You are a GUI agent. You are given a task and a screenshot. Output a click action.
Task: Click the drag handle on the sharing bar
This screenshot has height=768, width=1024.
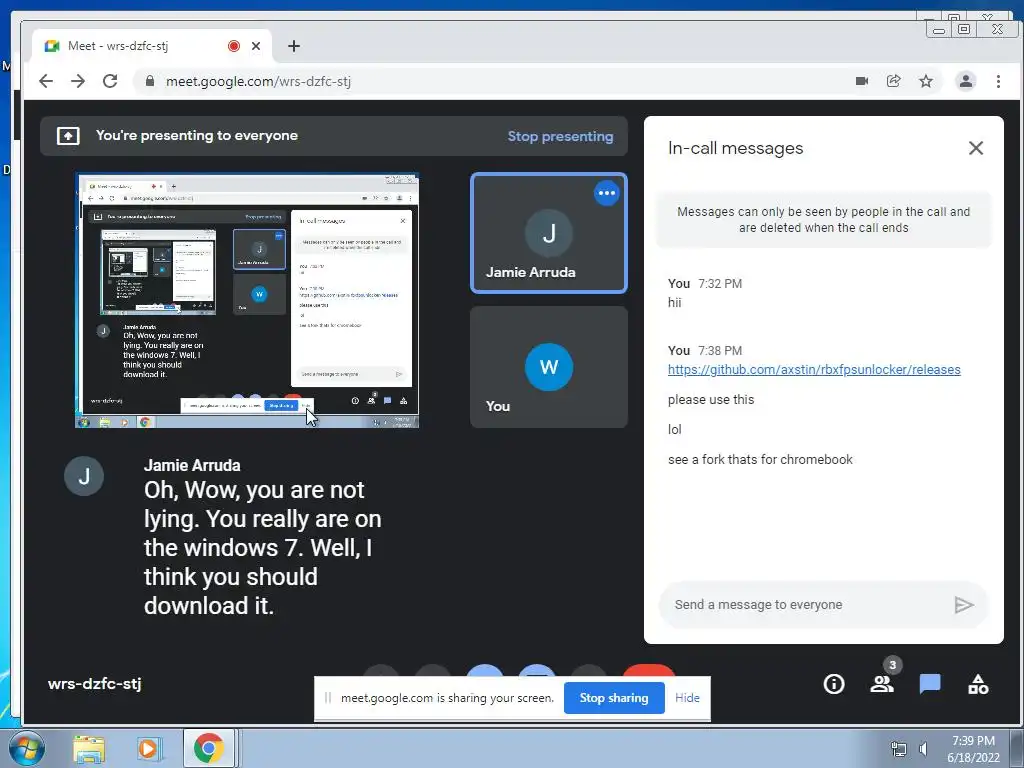[x=328, y=697]
